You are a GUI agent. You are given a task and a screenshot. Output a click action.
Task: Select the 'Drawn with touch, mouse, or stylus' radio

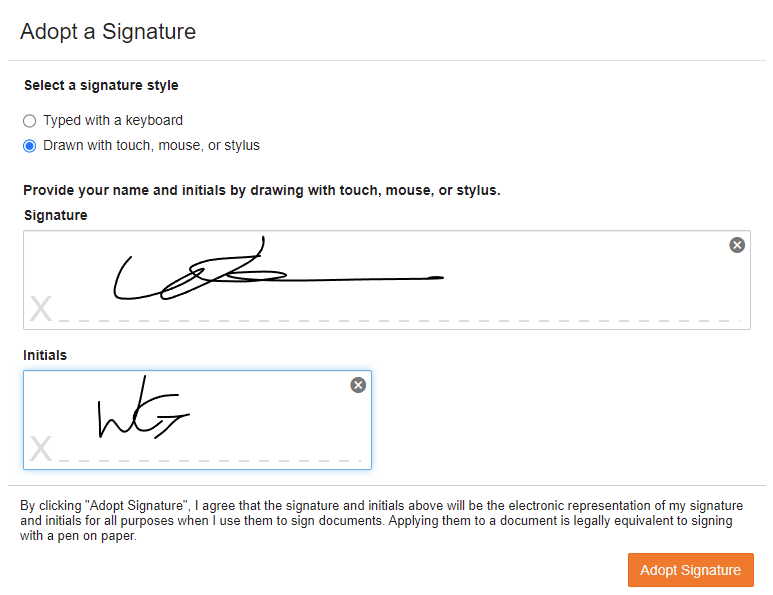(30, 146)
